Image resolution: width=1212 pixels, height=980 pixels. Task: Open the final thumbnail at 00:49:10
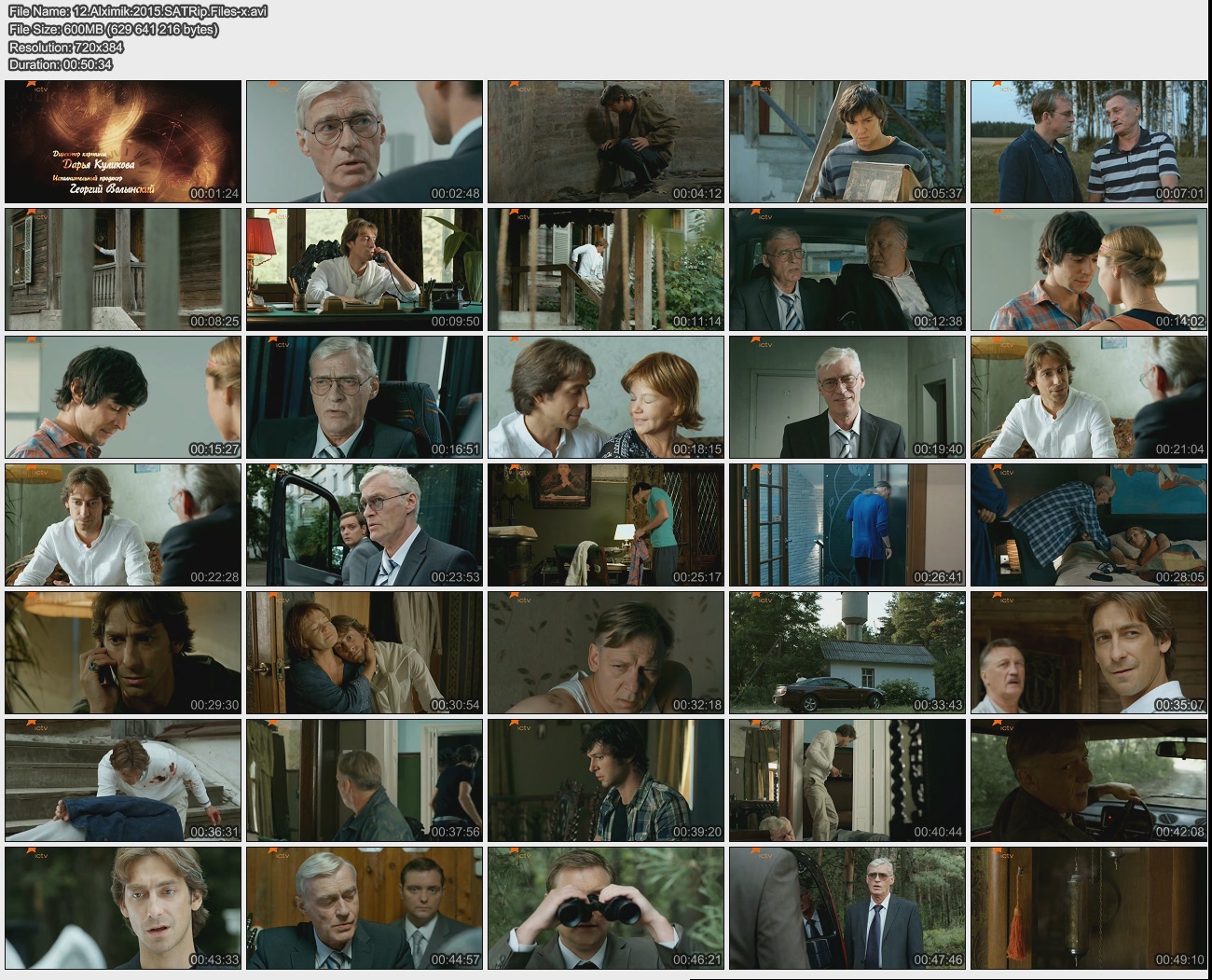[1089, 908]
